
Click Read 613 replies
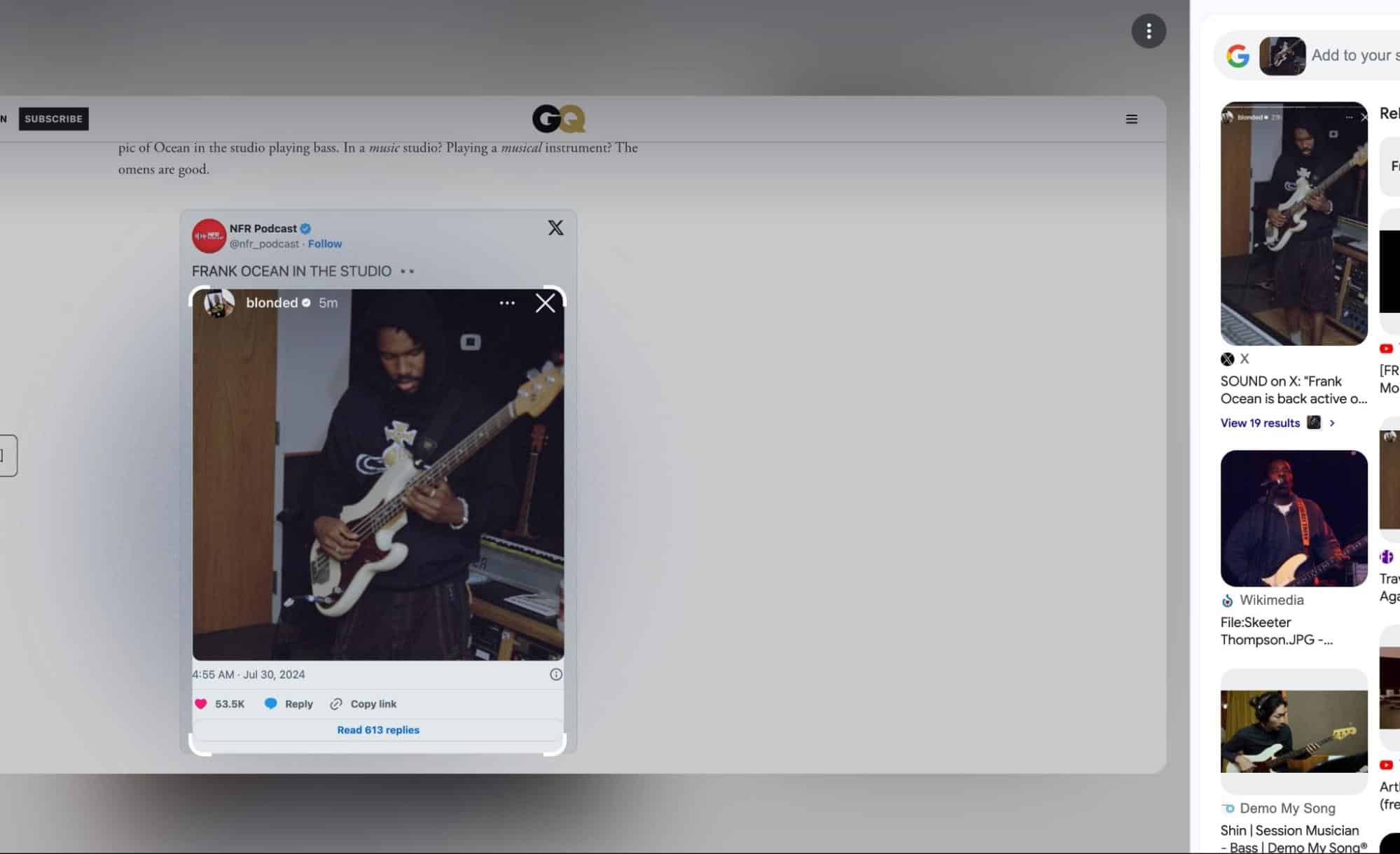click(x=378, y=730)
